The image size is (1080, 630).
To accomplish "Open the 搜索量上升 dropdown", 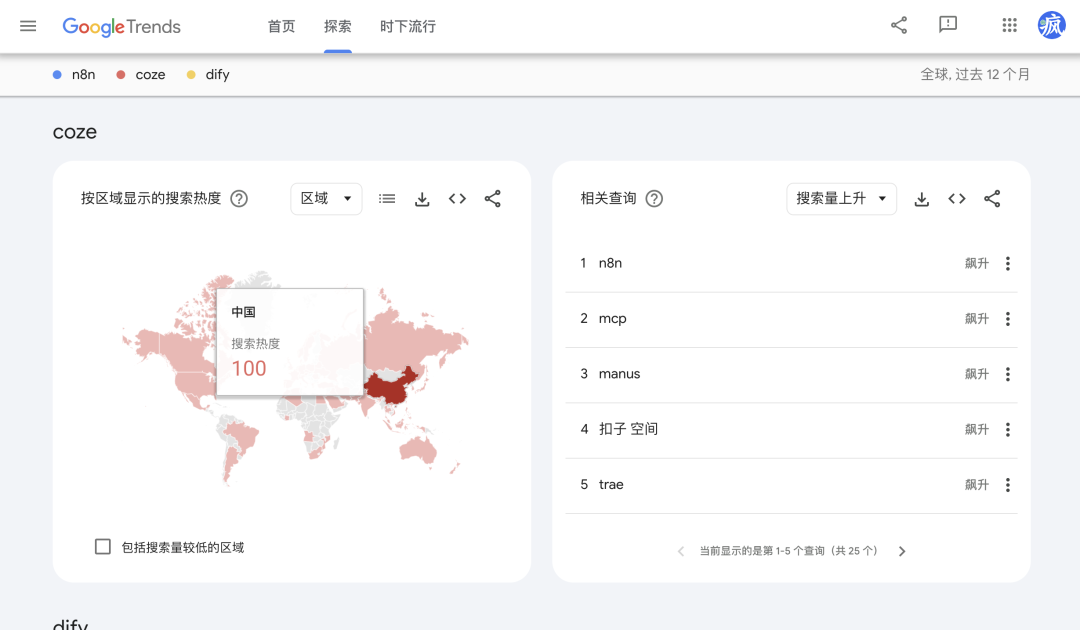I will click(841, 199).
